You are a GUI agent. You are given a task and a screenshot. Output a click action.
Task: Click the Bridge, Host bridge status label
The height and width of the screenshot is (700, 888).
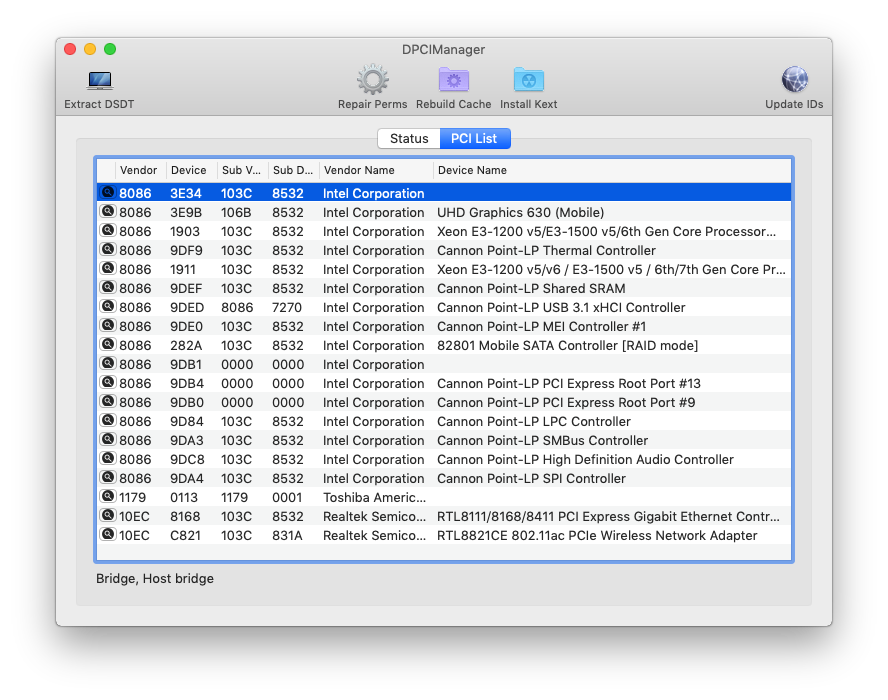pos(155,578)
